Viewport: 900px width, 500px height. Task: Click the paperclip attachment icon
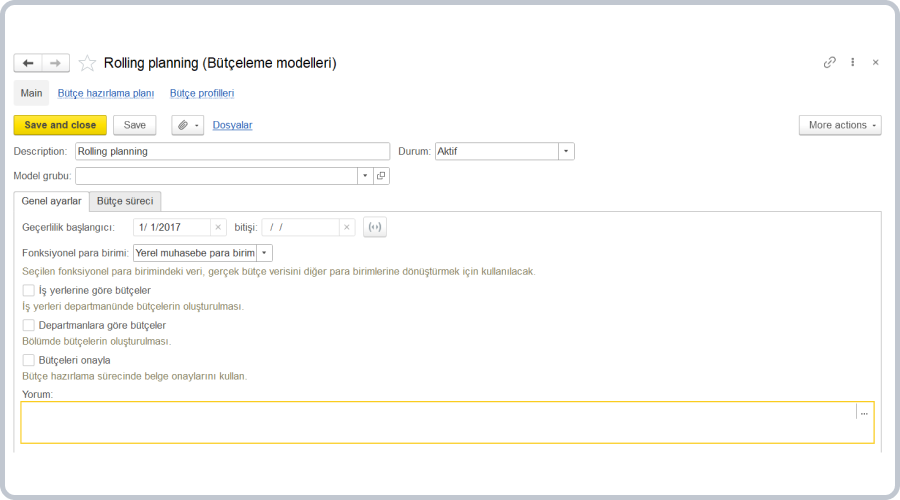[183, 125]
